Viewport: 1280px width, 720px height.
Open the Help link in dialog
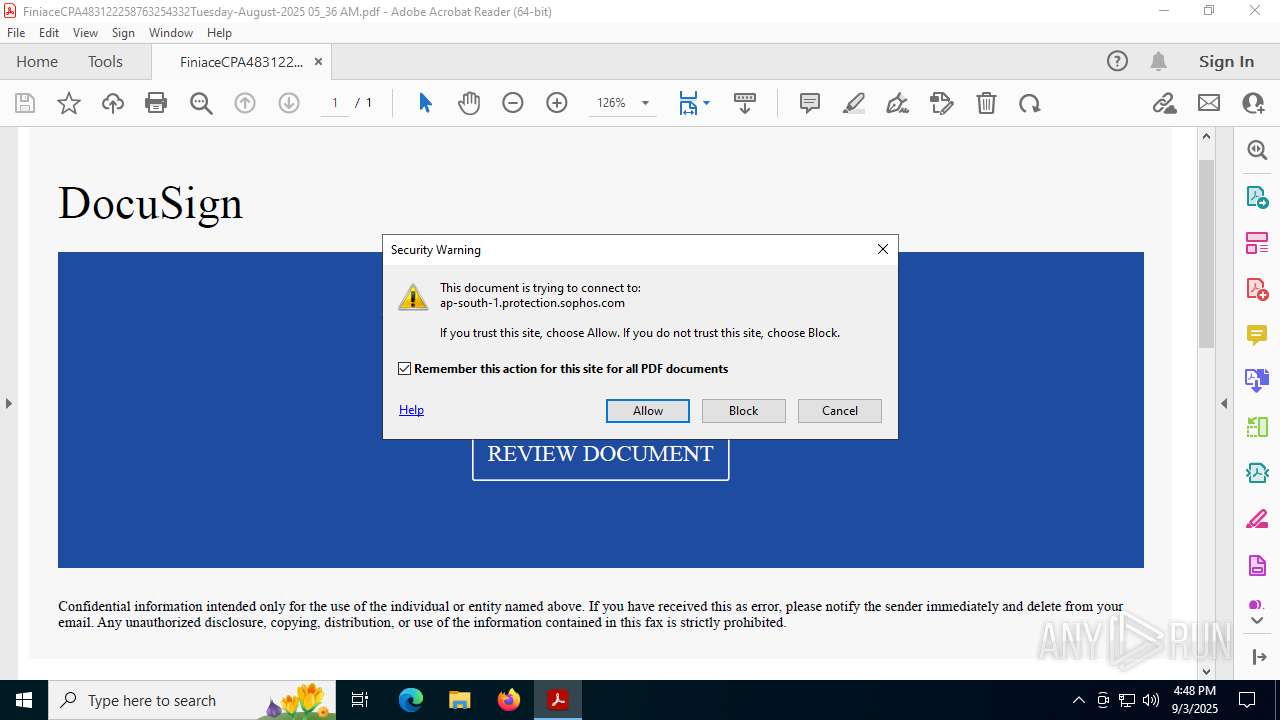click(x=411, y=410)
